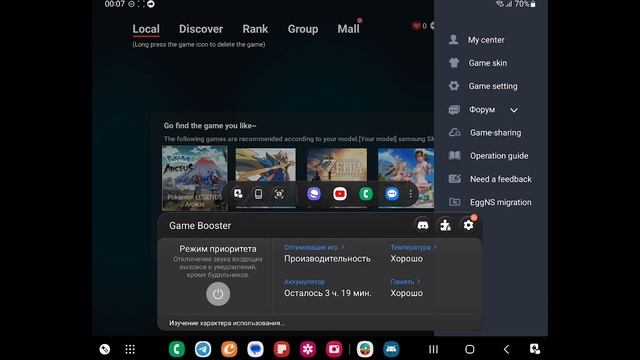Click the 'Game Booster' title

click(x=200, y=225)
